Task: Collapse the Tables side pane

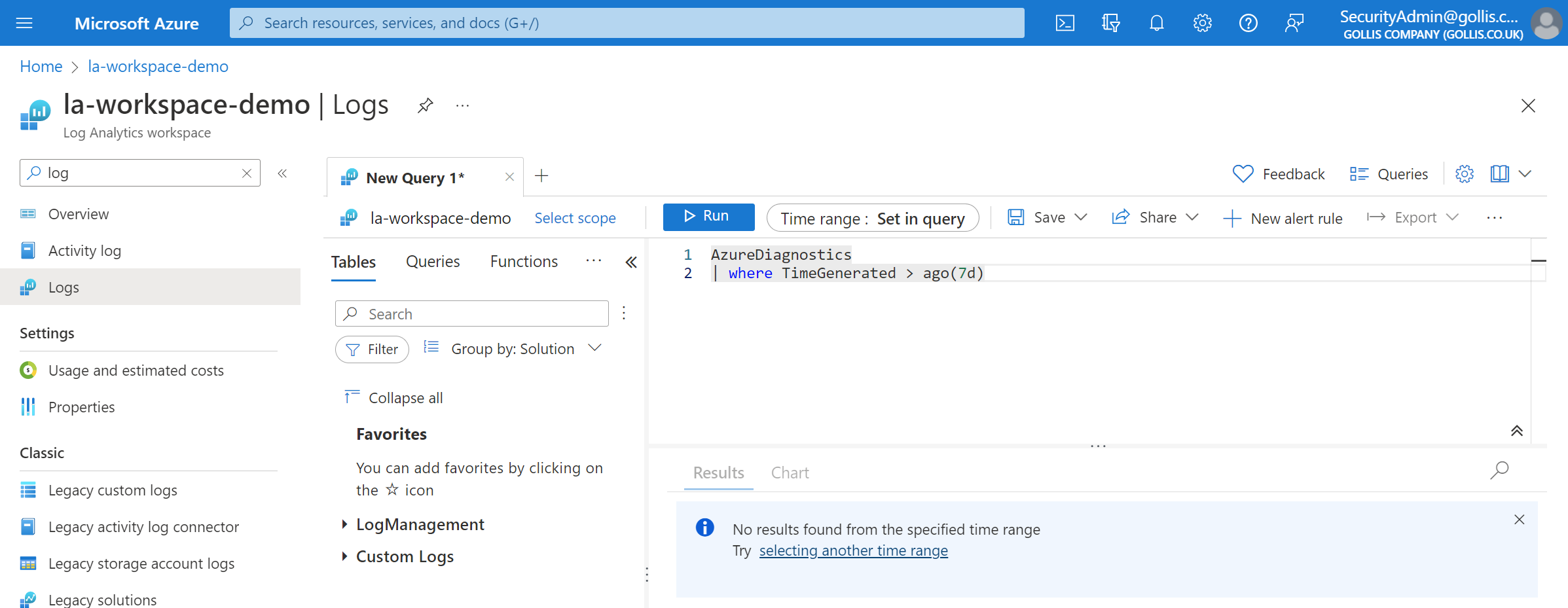Action: click(x=631, y=262)
